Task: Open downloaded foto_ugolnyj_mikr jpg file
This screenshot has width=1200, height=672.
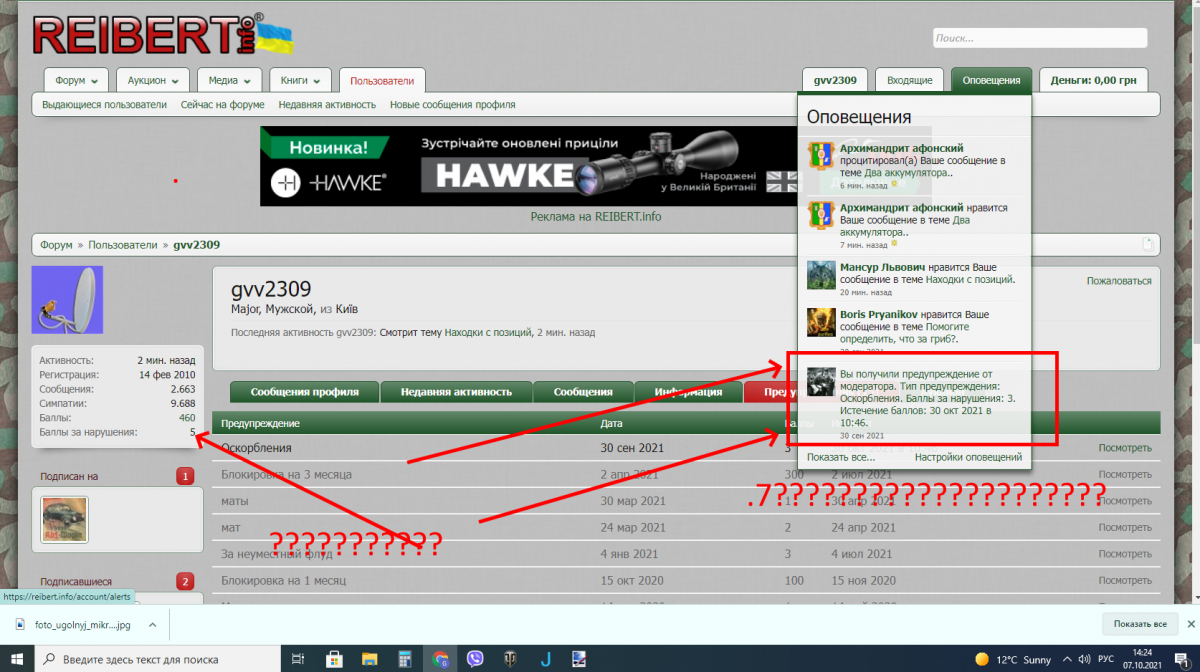Action: pyautogui.click(x=80, y=624)
